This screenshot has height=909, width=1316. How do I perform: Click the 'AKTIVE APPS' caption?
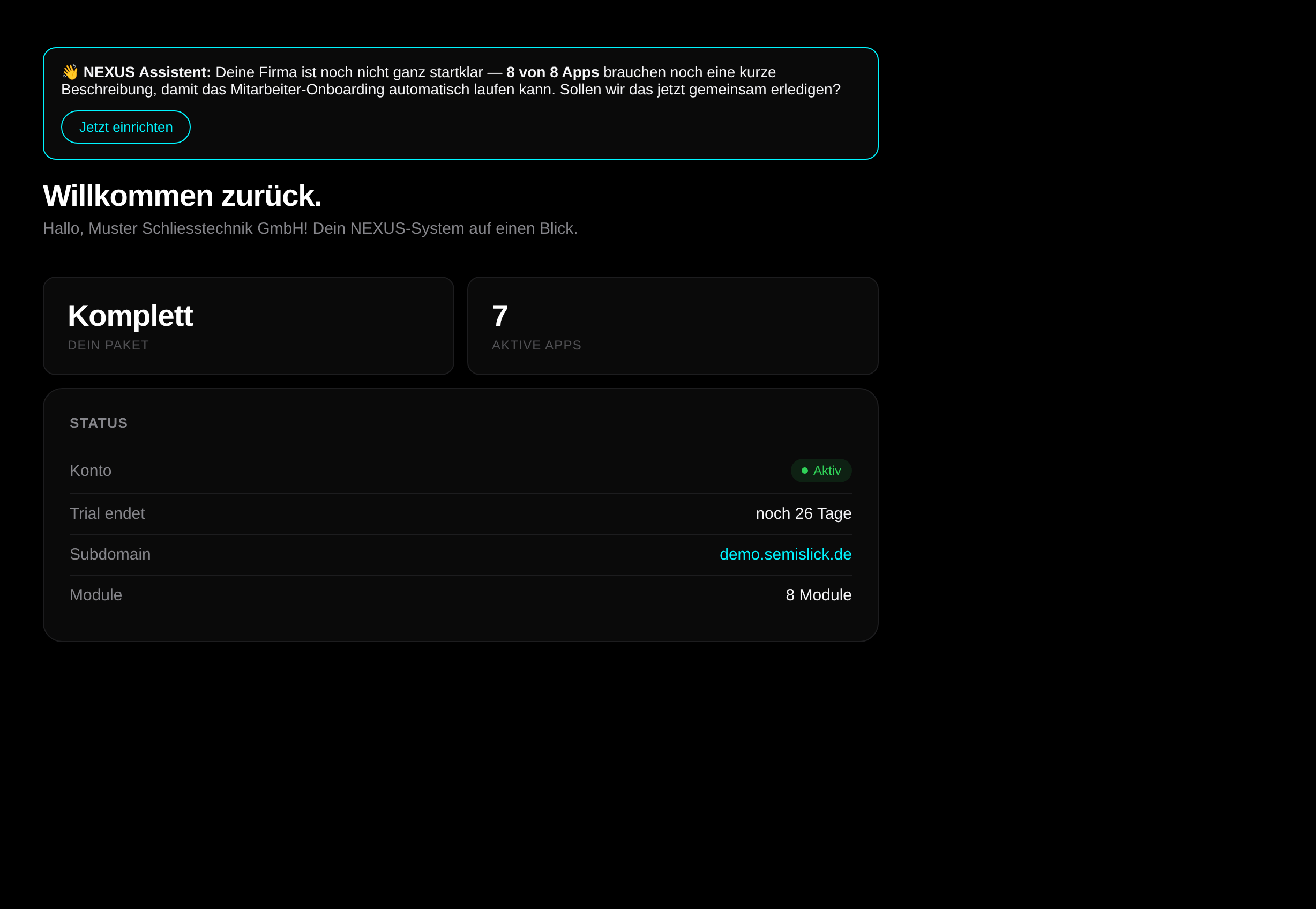coord(536,345)
